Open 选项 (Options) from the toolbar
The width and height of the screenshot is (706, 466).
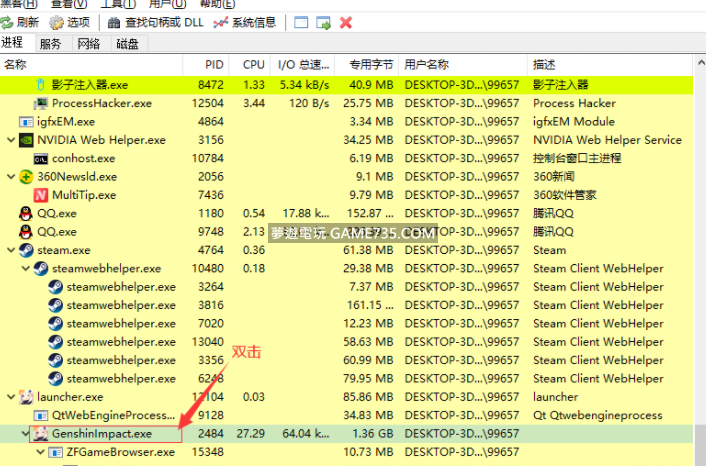click(70, 22)
